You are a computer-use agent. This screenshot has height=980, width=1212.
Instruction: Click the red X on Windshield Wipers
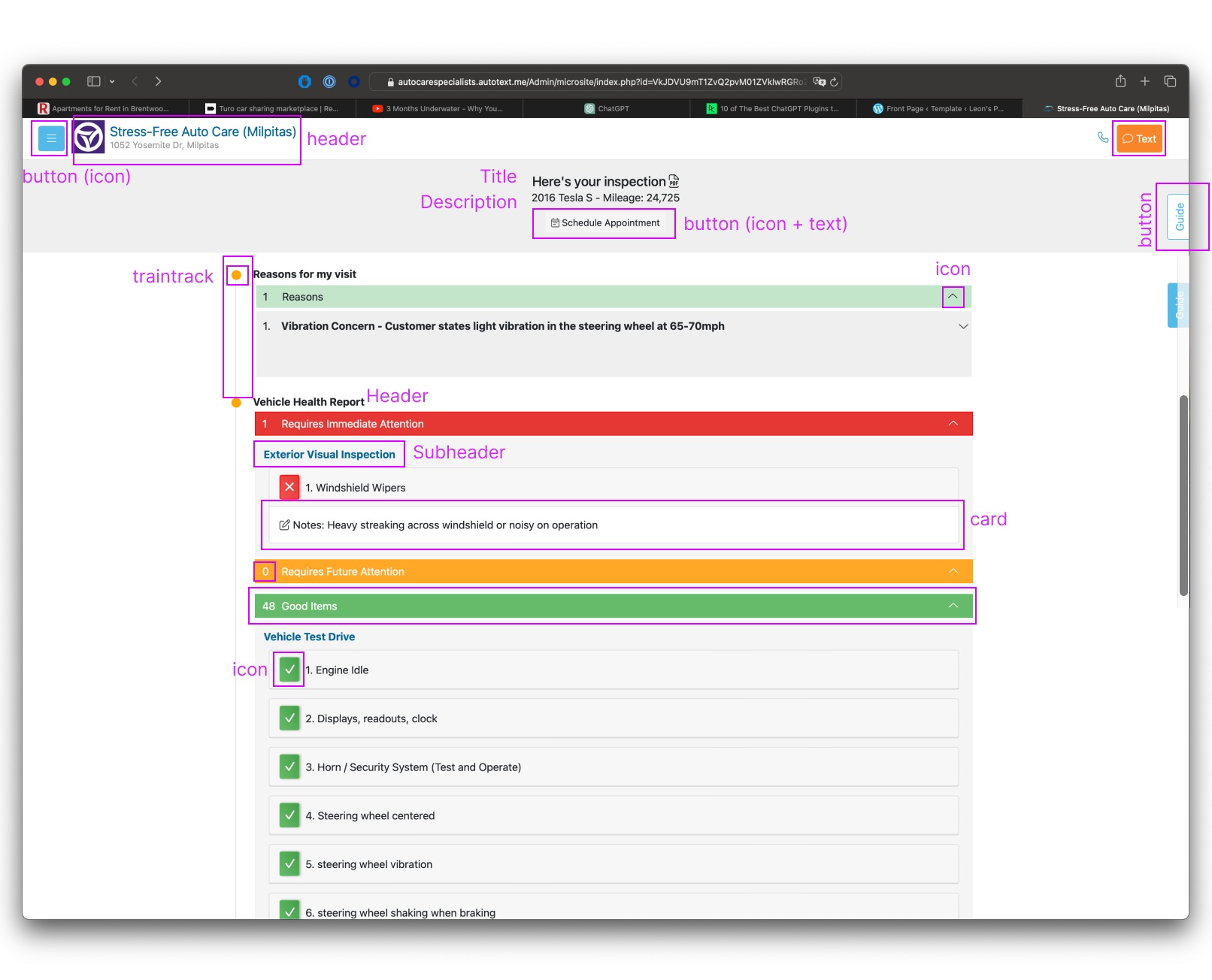click(x=289, y=487)
